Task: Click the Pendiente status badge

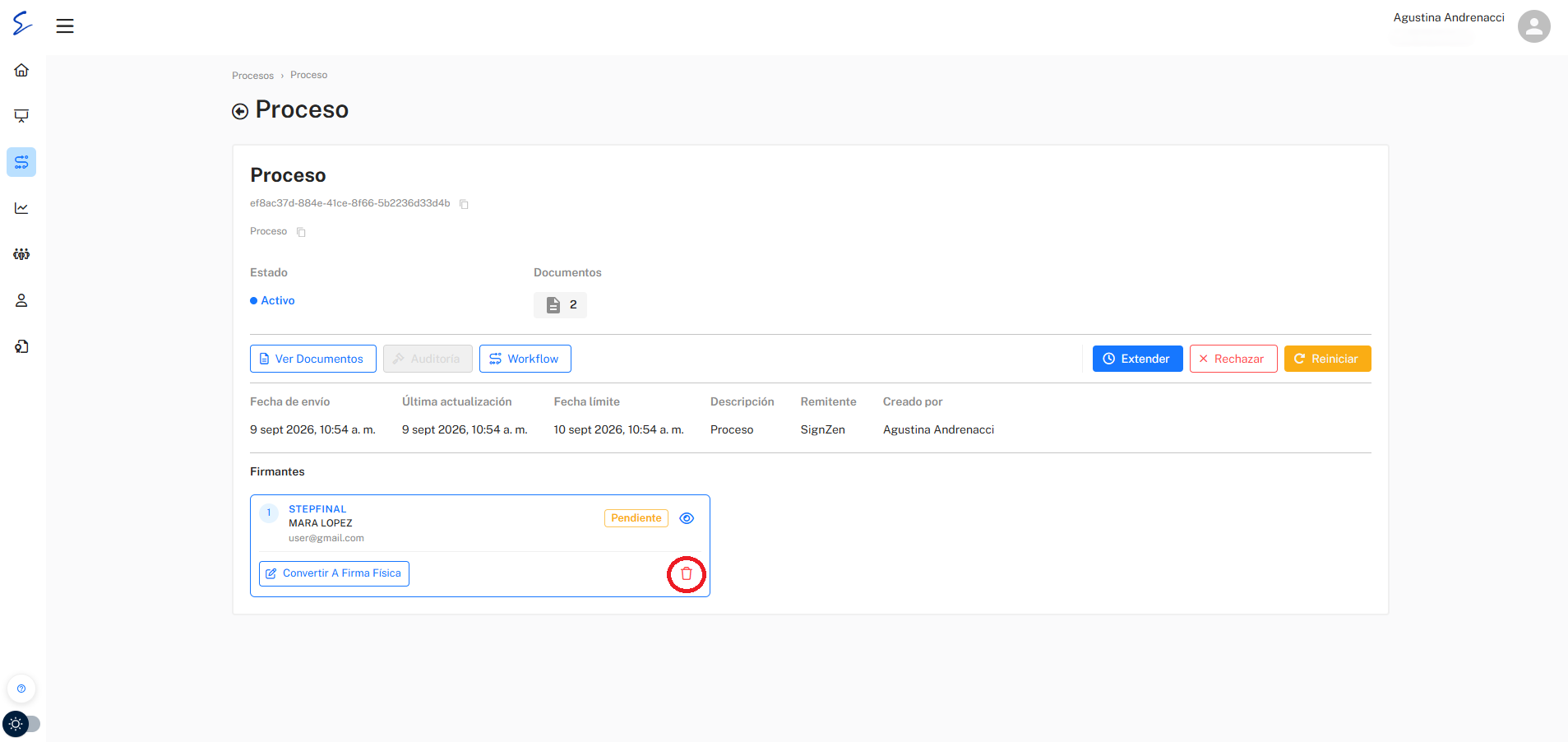Action: [636, 518]
